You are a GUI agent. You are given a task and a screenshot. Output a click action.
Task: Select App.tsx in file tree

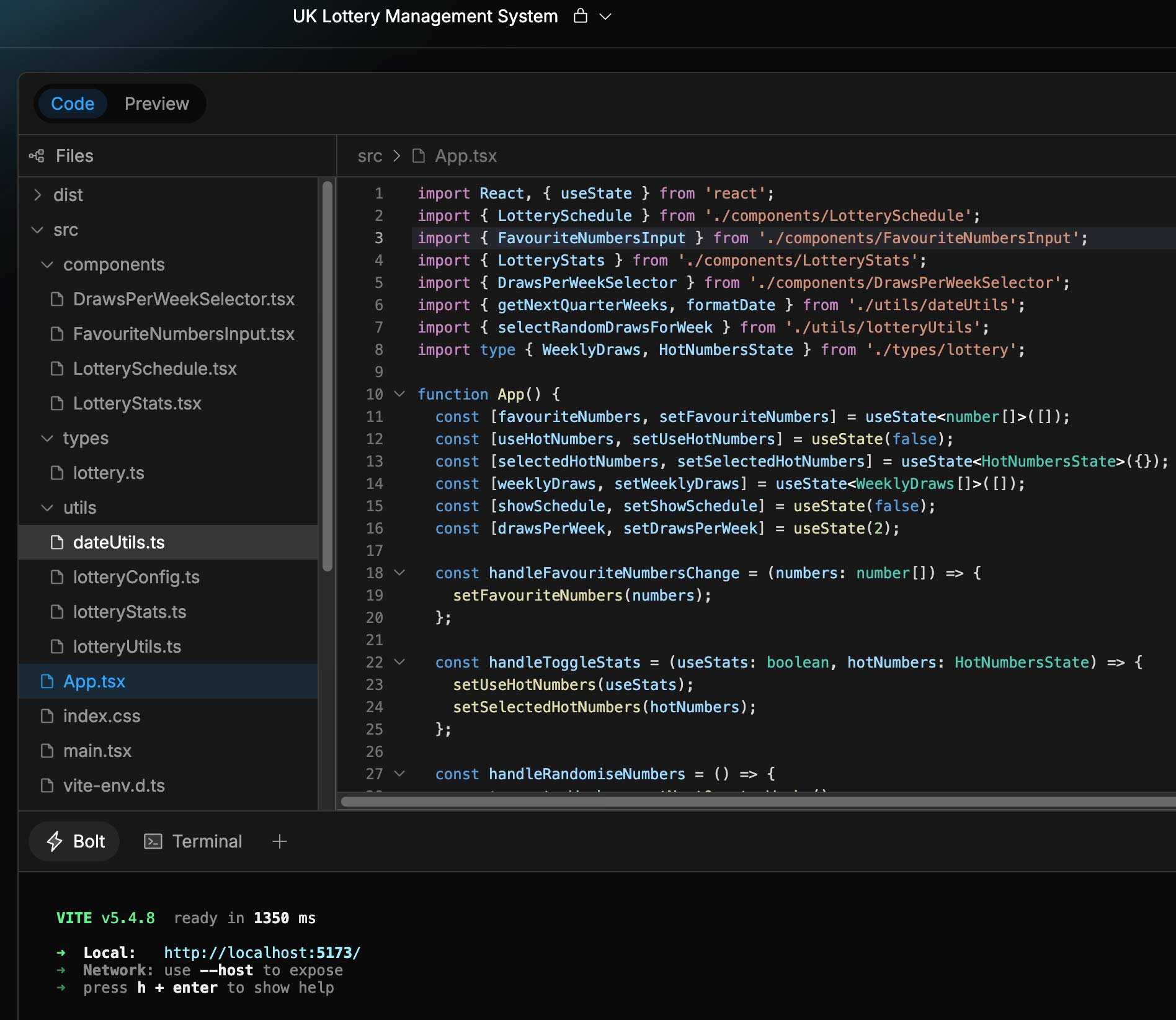168,681
